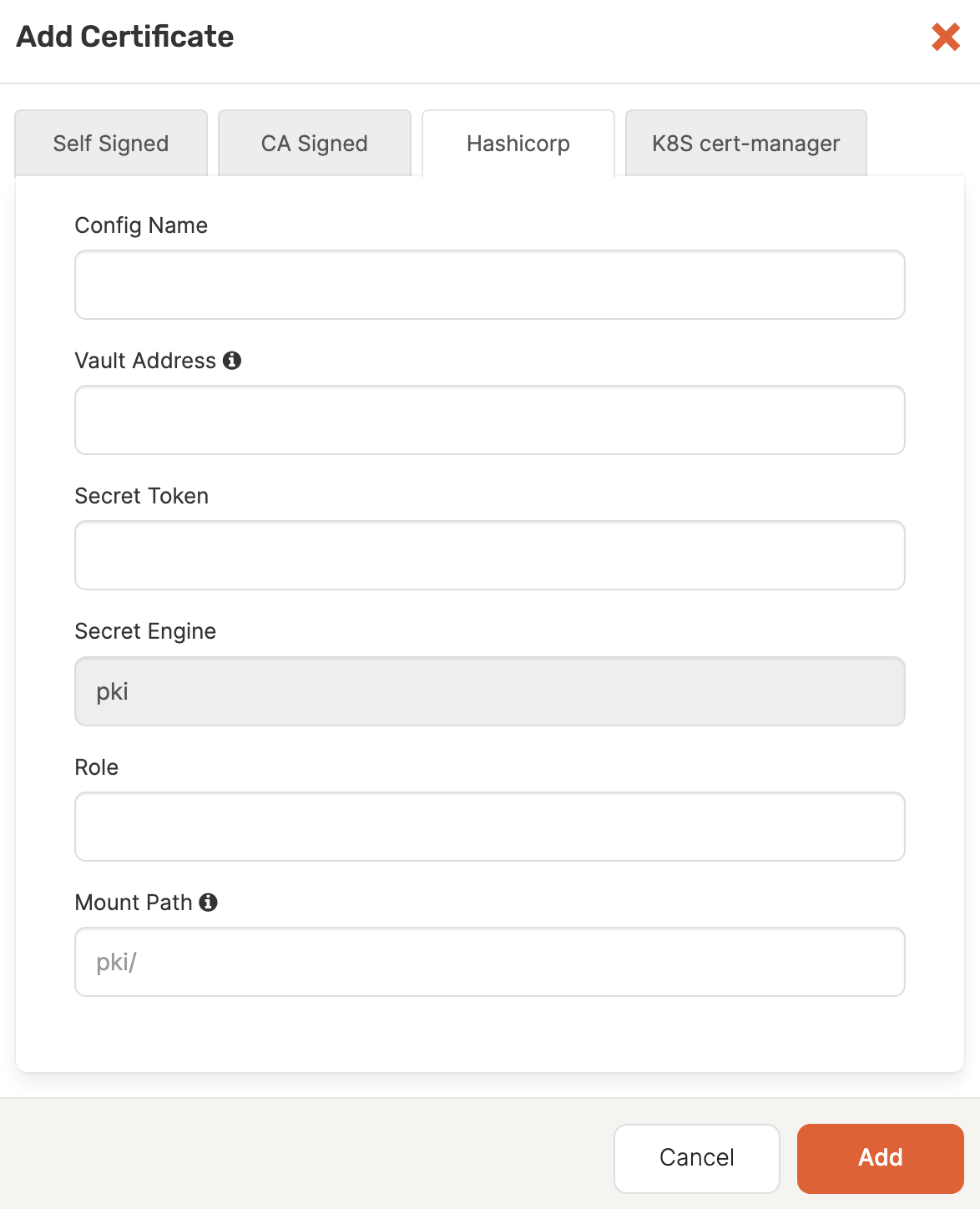Click the Secret Token input field
The image size is (980, 1209).
click(489, 555)
